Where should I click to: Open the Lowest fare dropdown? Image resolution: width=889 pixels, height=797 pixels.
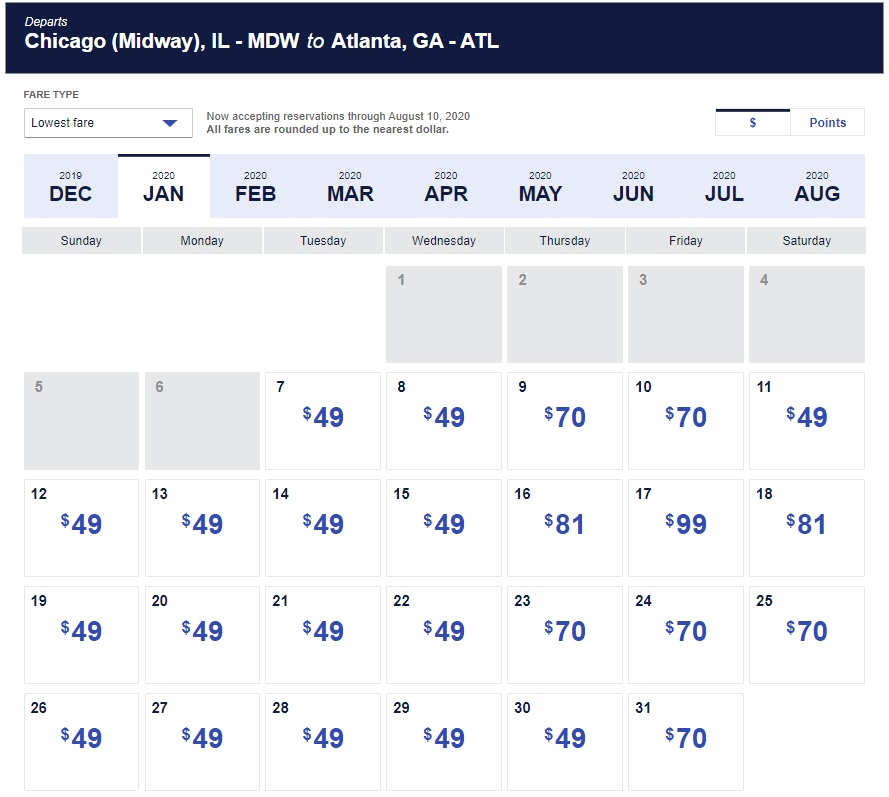coord(108,123)
